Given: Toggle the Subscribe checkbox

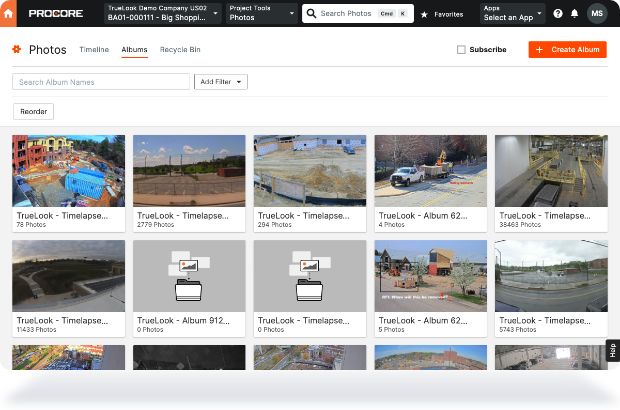Looking at the screenshot, I should point(461,49).
